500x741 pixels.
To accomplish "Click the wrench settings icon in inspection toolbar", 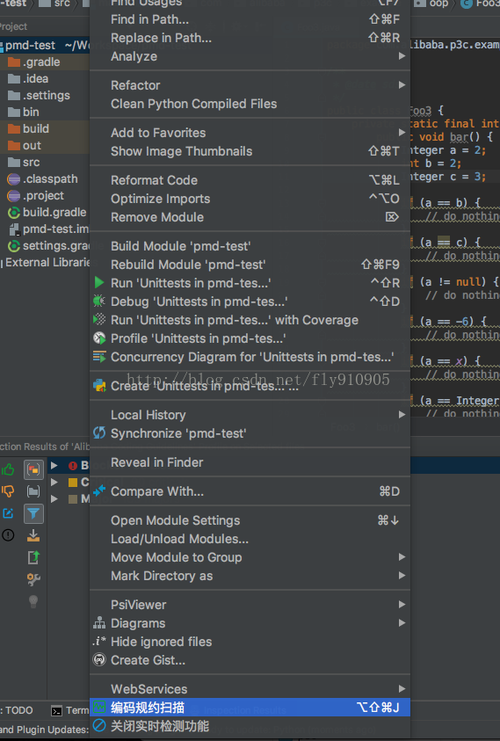I will 33,579.
